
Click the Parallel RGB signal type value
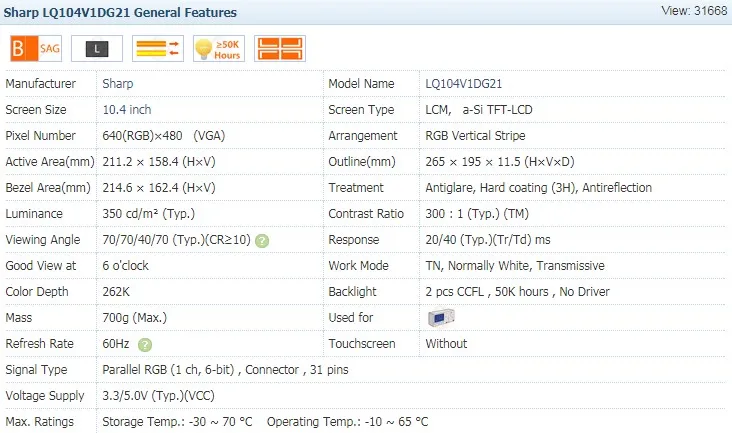pos(225,370)
